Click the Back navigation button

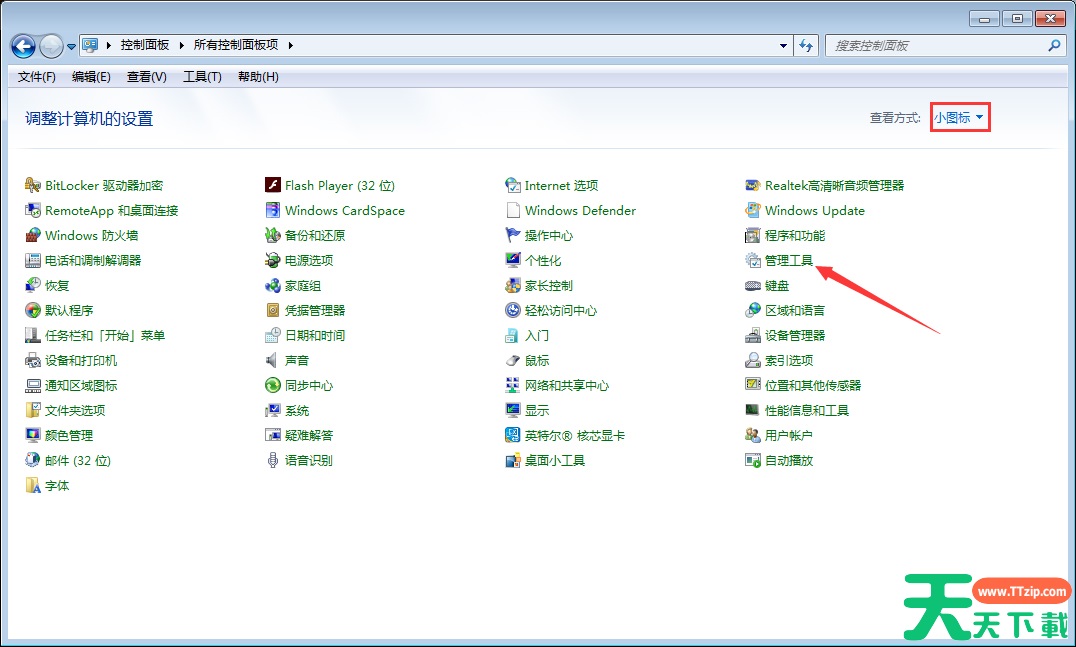[x=23, y=46]
